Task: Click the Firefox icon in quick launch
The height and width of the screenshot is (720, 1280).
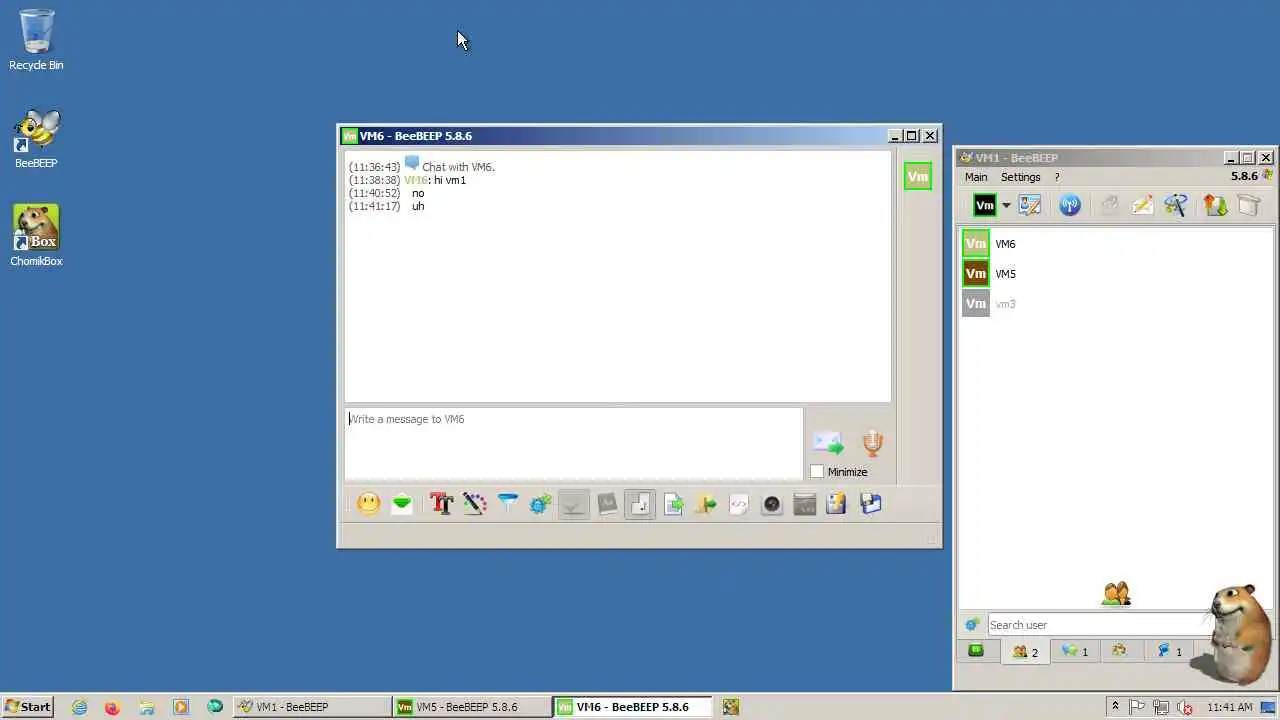Action: pos(112,707)
